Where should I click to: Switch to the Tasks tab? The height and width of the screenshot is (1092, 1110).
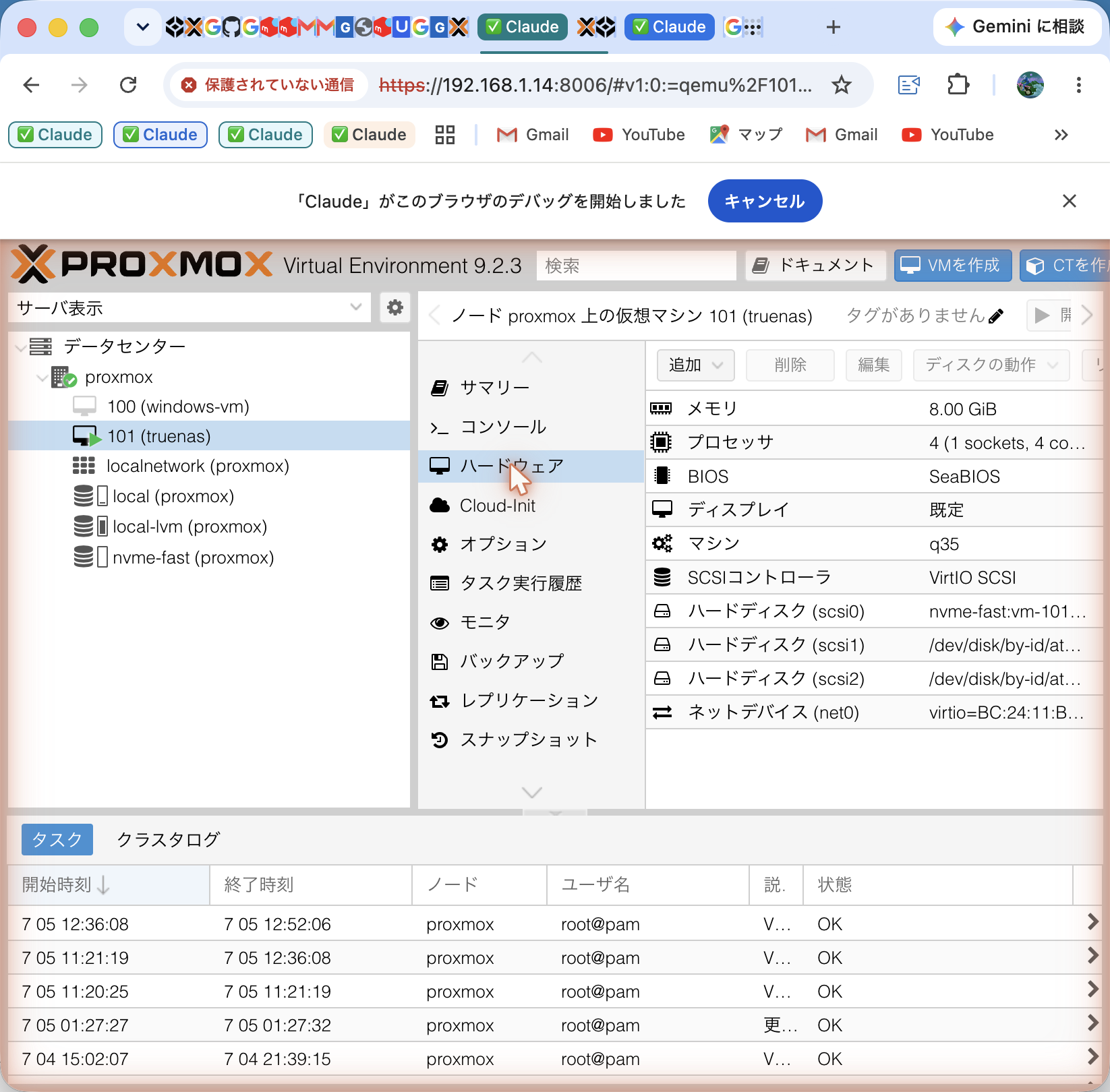[x=57, y=839]
